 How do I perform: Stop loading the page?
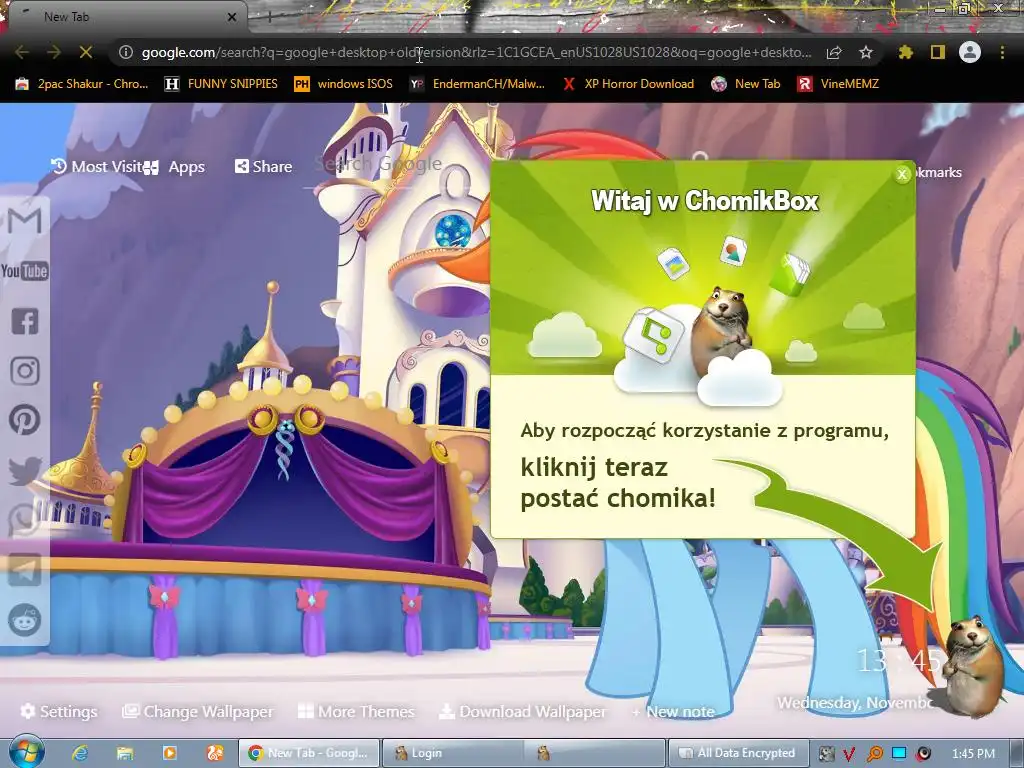86,52
